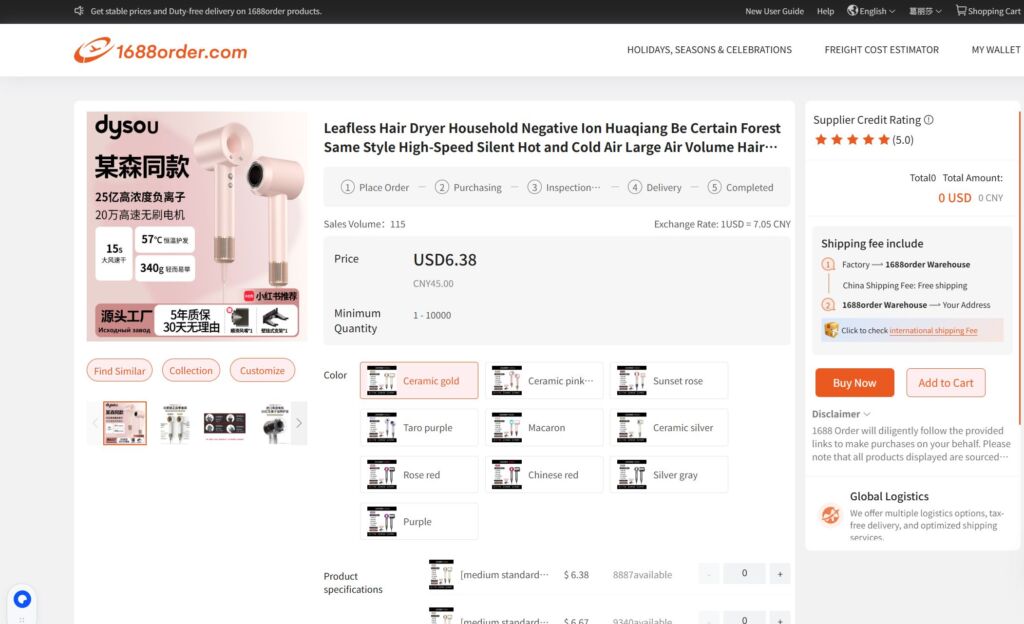
Task: Click the chat support bubble icon
Action: [22, 599]
